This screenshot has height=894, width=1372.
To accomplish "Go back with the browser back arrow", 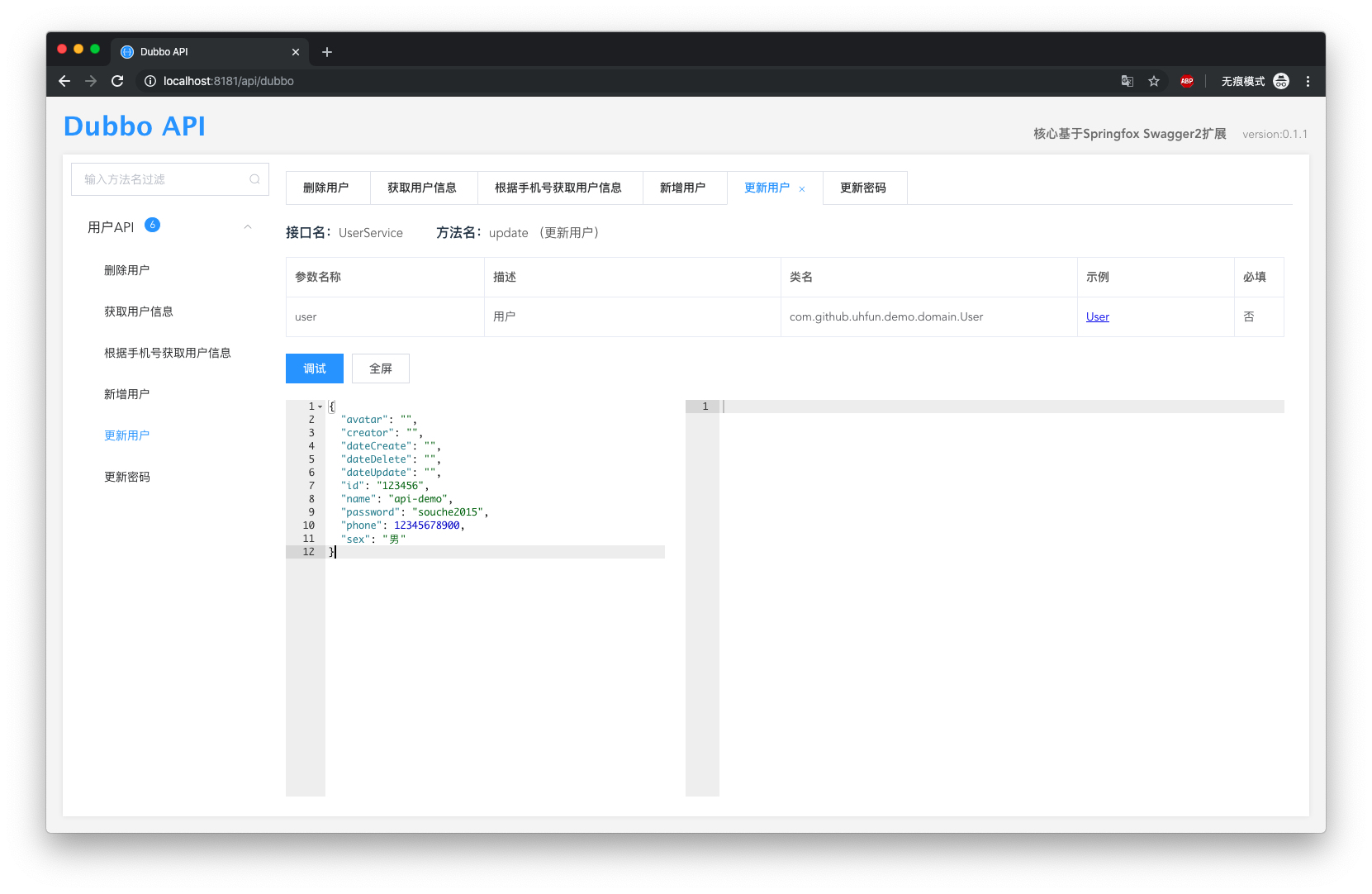I will coord(64,81).
